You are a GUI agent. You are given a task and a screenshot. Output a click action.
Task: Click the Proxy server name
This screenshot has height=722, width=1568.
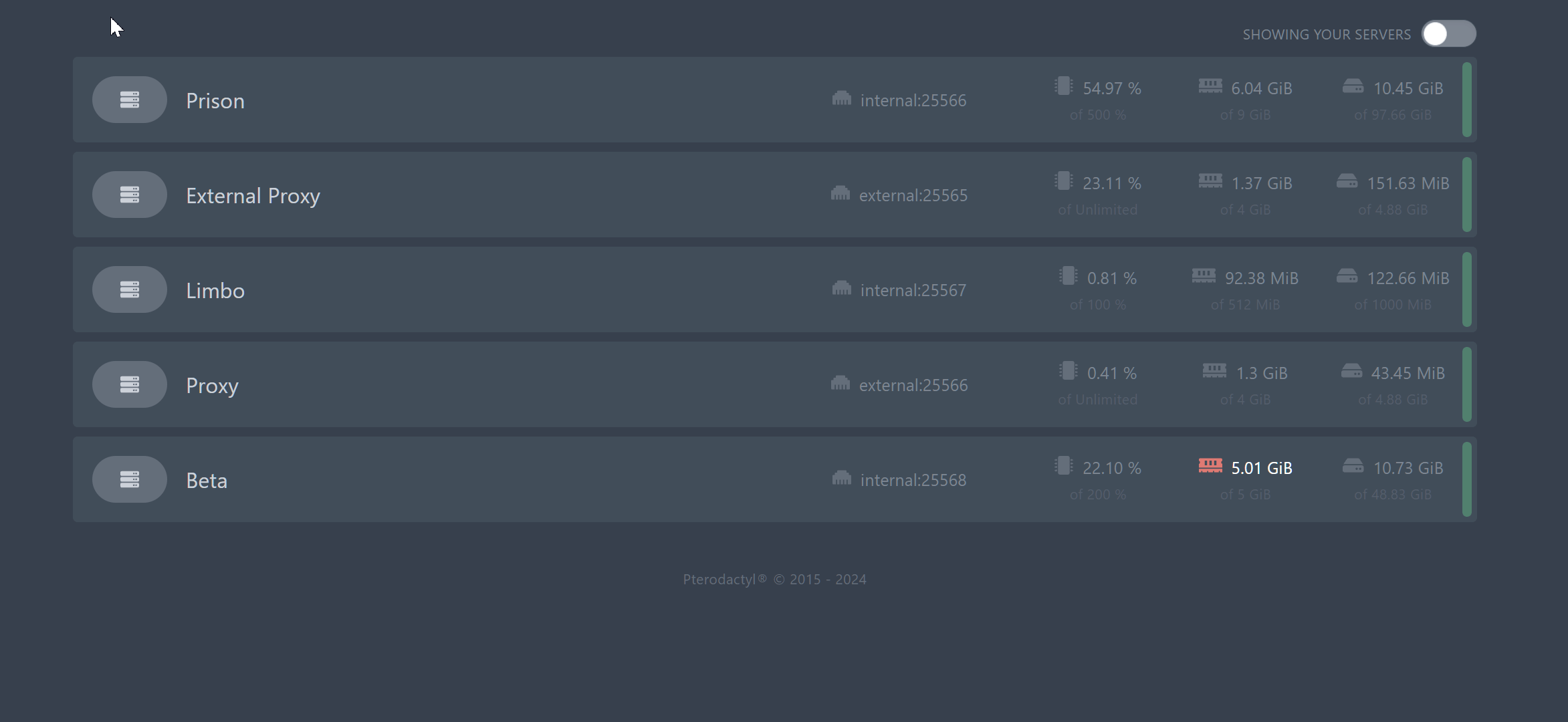pos(212,386)
